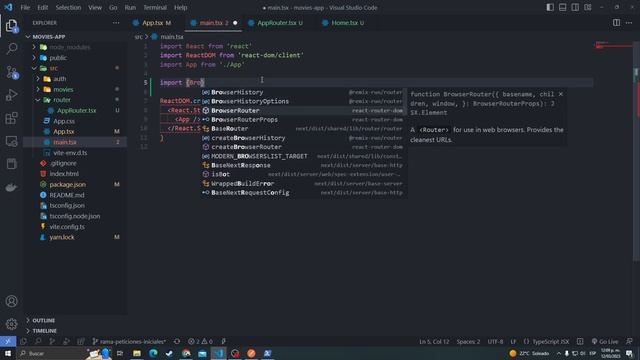
Task: Expand the node_modules folder
Action: [x=69, y=47]
